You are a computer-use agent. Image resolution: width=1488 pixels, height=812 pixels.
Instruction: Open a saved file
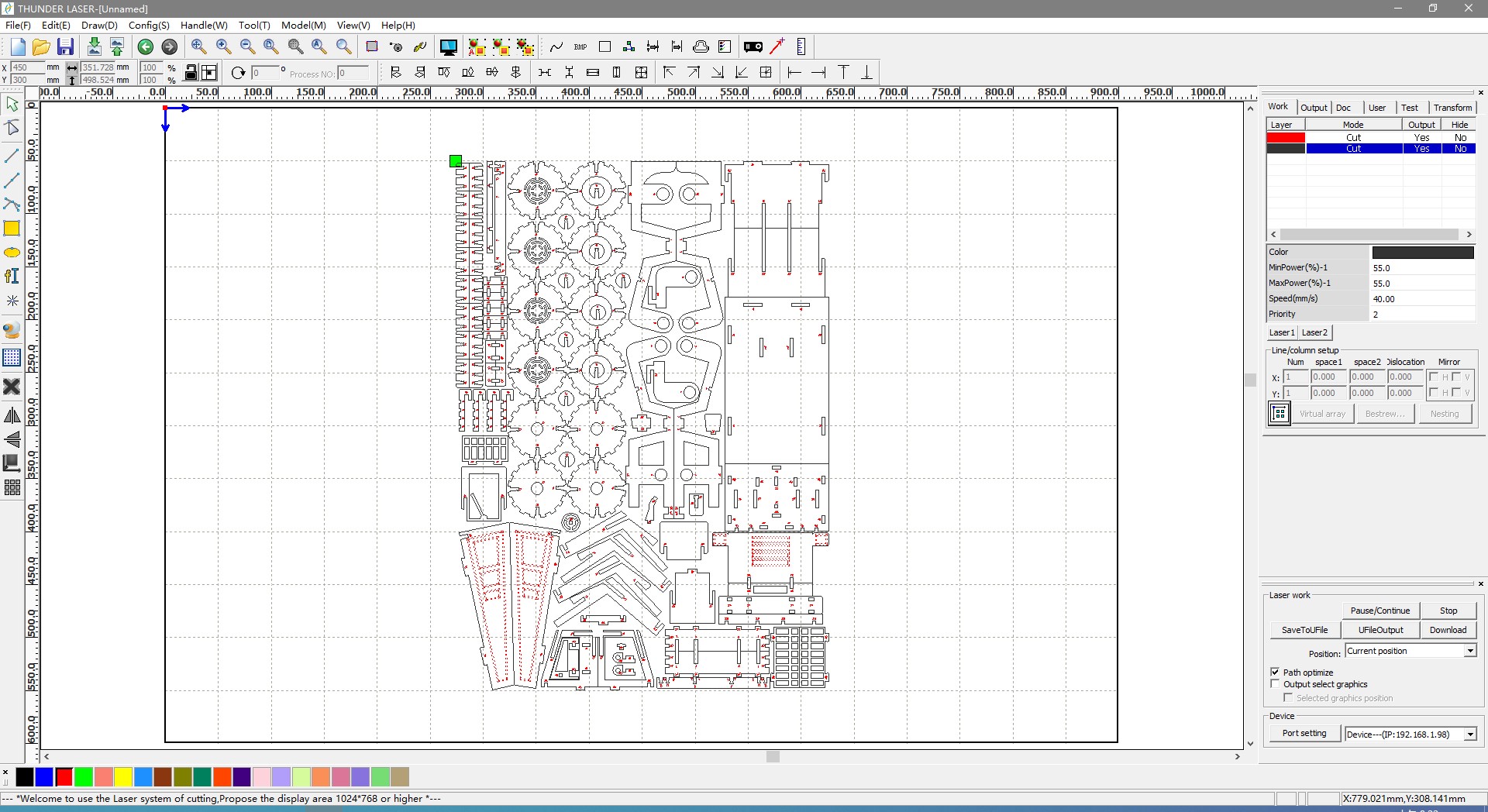click(40, 46)
